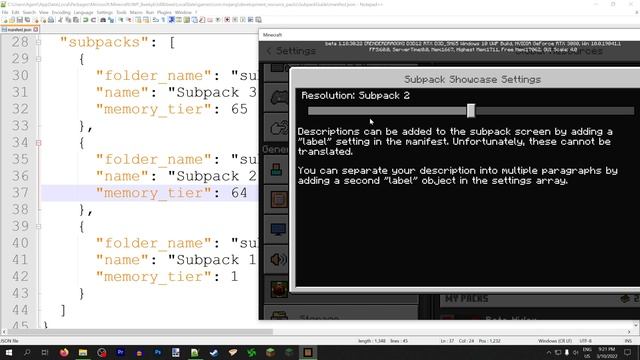Open Global Resources icon in Minecraft sidebar
The width and height of the screenshot is (640, 360).
point(279,290)
